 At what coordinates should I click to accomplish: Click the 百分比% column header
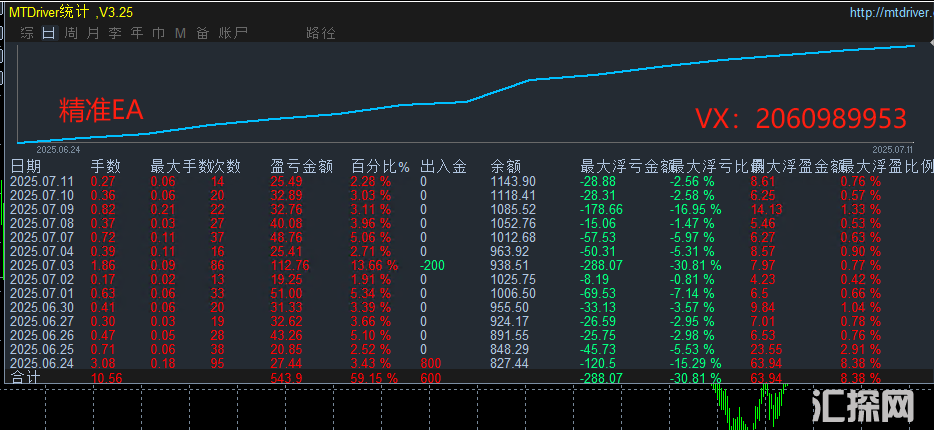[x=380, y=166]
